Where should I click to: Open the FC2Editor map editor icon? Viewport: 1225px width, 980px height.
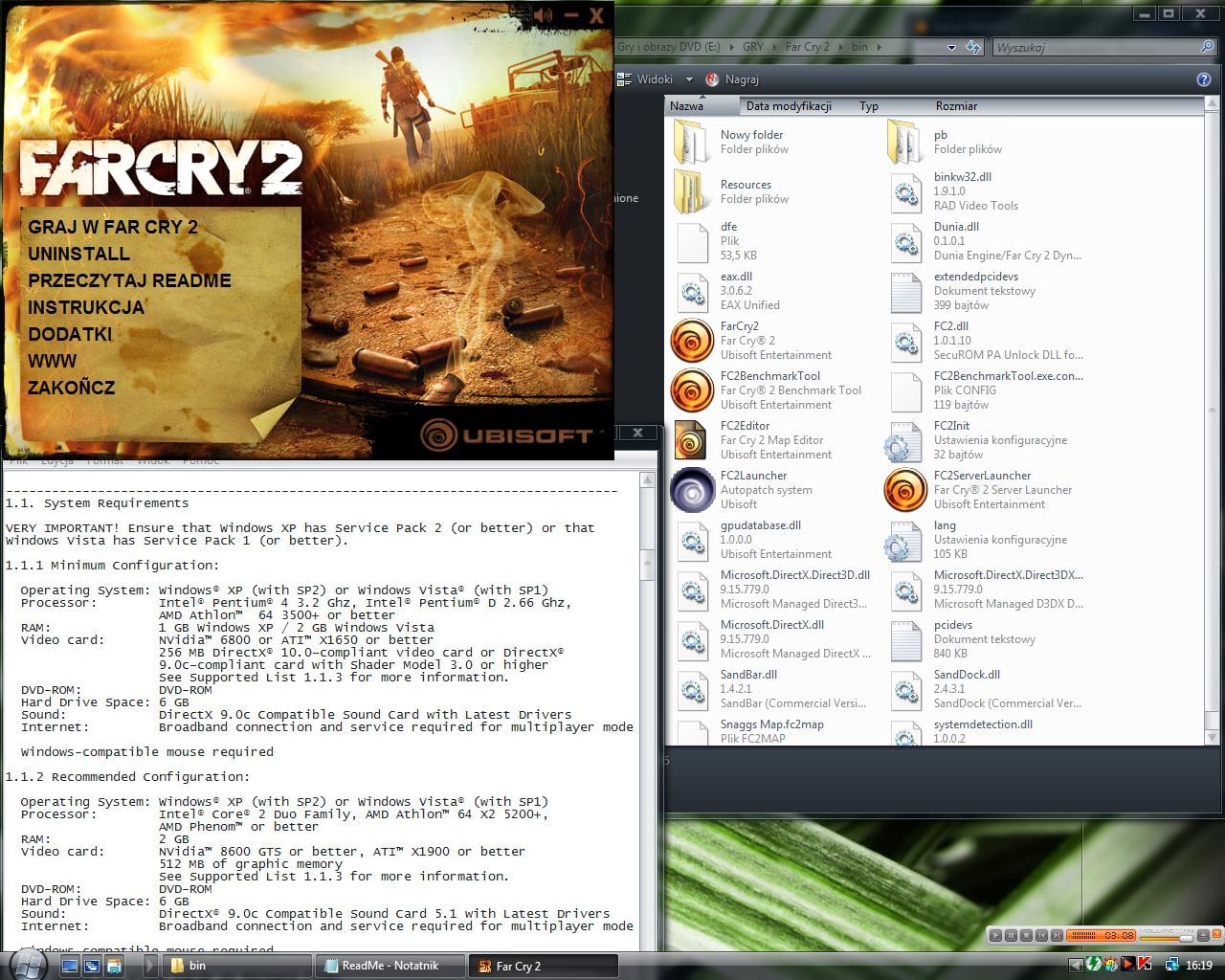coord(692,440)
